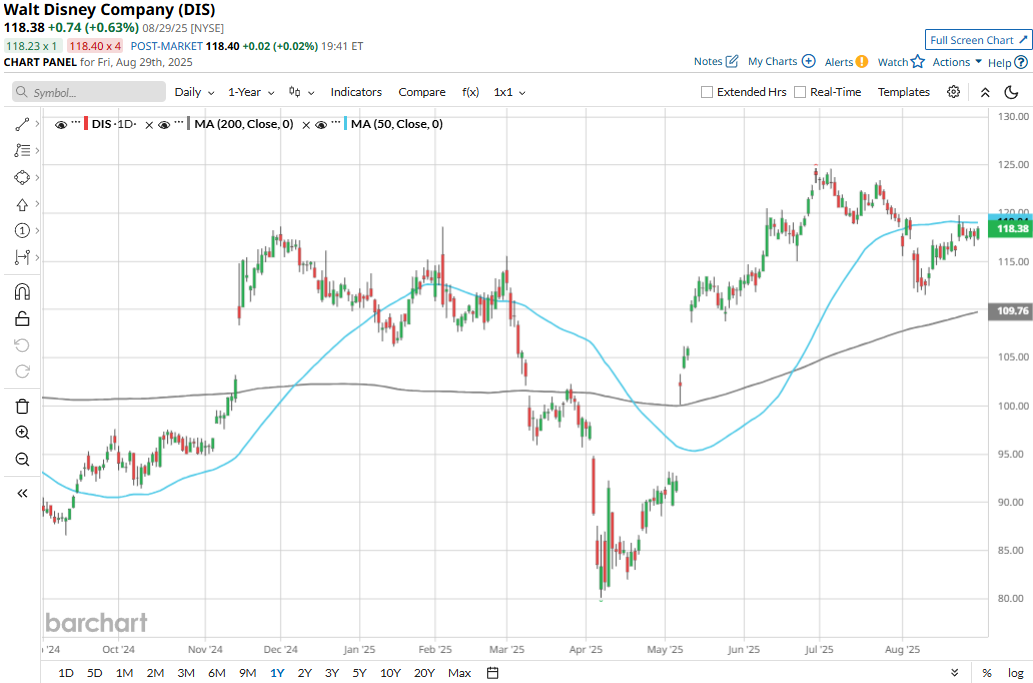This screenshot has height=683, width=1033.
Task: Toggle percent scale on axis
Action: click(x=986, y=672)
